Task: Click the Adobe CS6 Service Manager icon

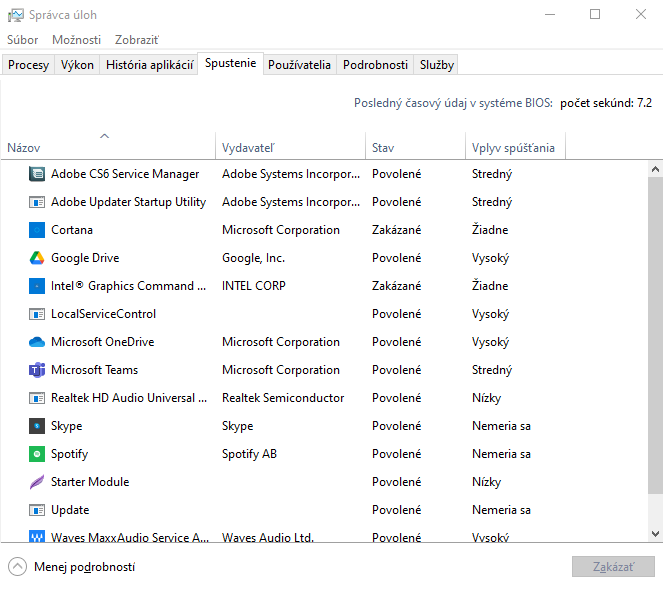Action: click(x=37, y=174)
